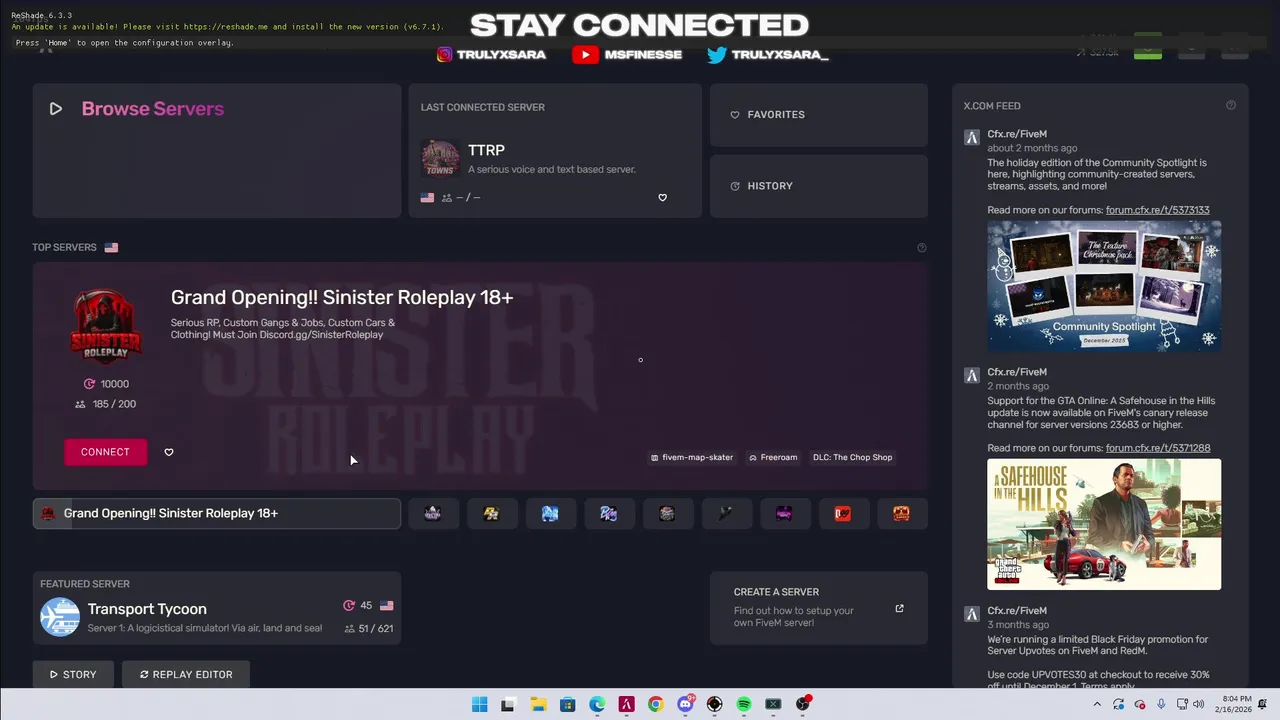Open Google Chrome from taskbar
This screenshot has height=720, width=1280.
coord(655,704)
